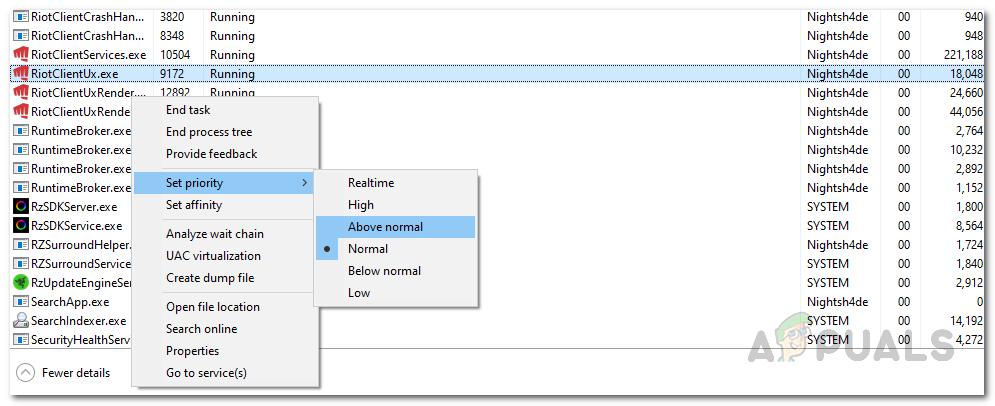995x406 pixels.
Task: Click Create dump file entry
Action: (210, 278)
